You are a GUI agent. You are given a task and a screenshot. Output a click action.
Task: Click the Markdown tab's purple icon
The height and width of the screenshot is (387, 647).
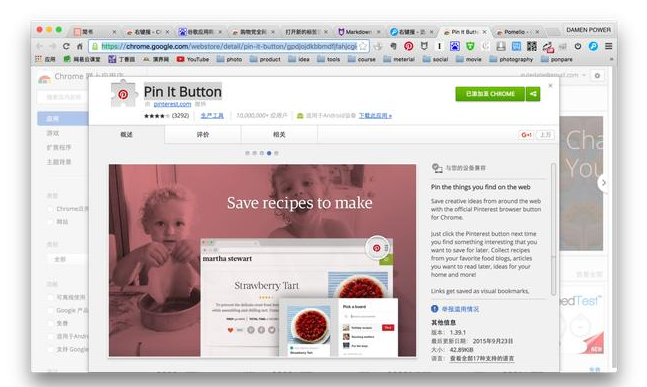(341, 32)
